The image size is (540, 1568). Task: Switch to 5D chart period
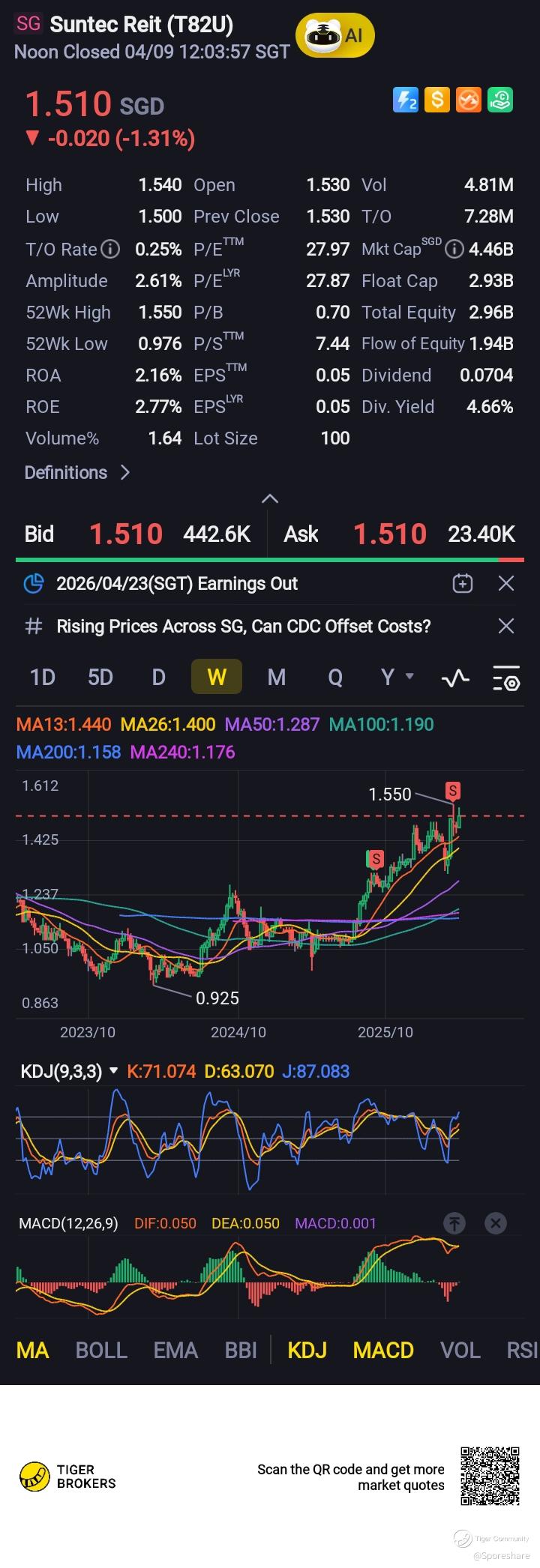click(100, 678)
